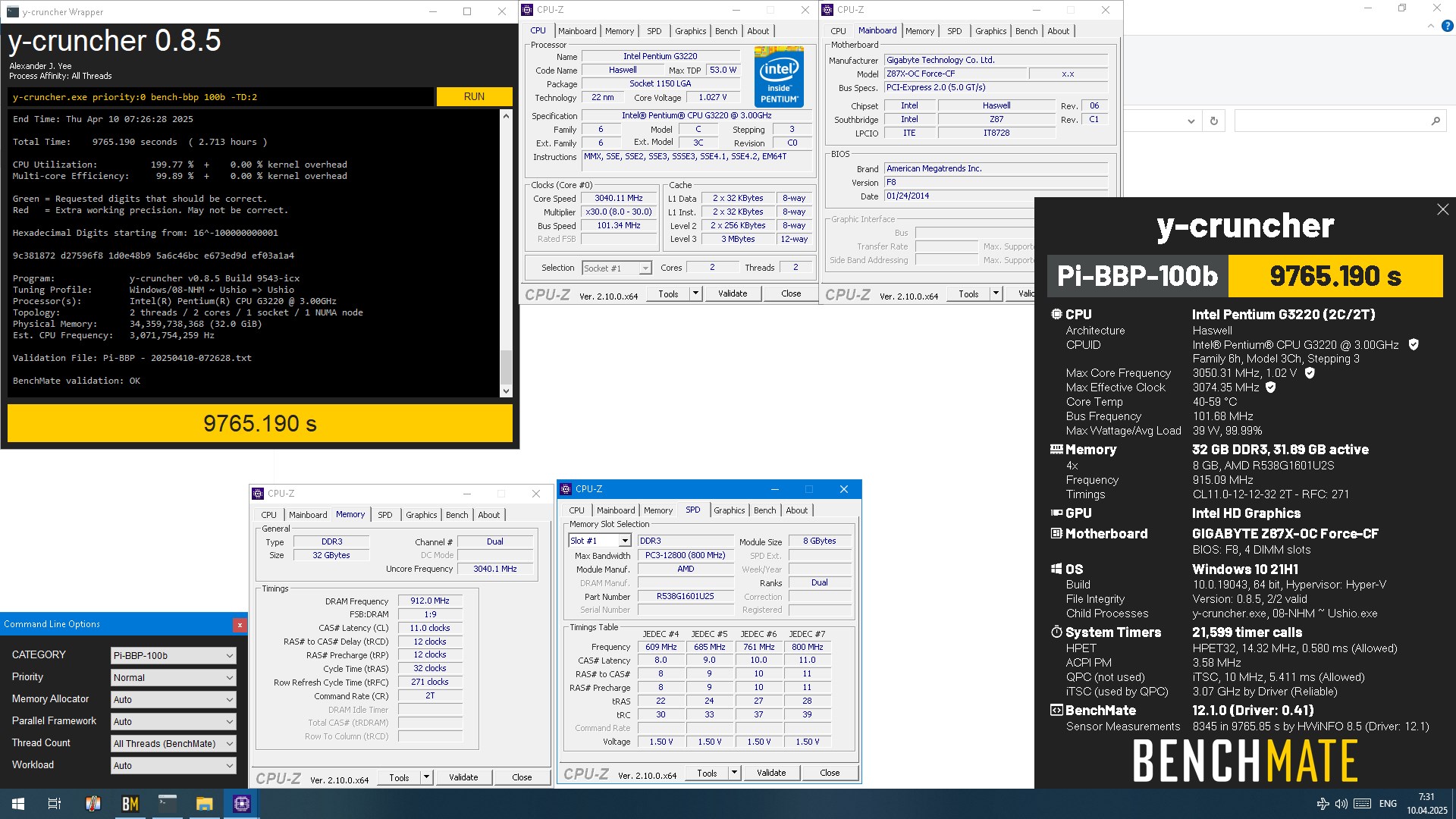Click the Part Number field R538G1601U2S

pos(685,596)
